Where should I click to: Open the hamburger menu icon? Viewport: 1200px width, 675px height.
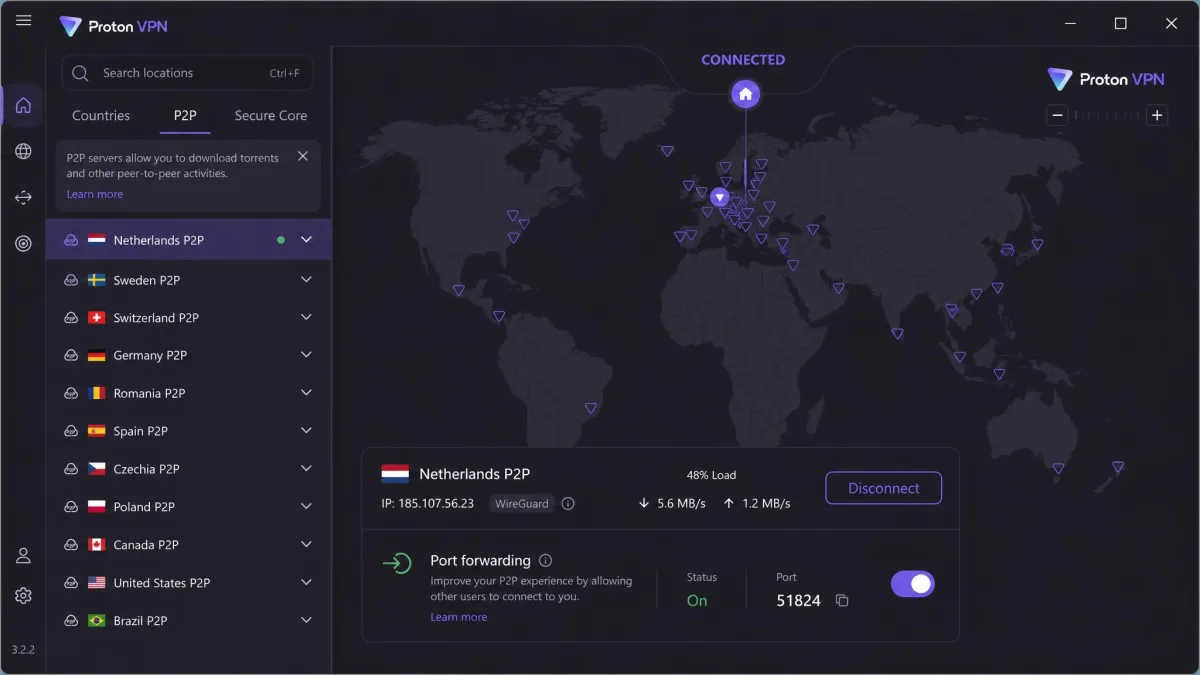24,21
